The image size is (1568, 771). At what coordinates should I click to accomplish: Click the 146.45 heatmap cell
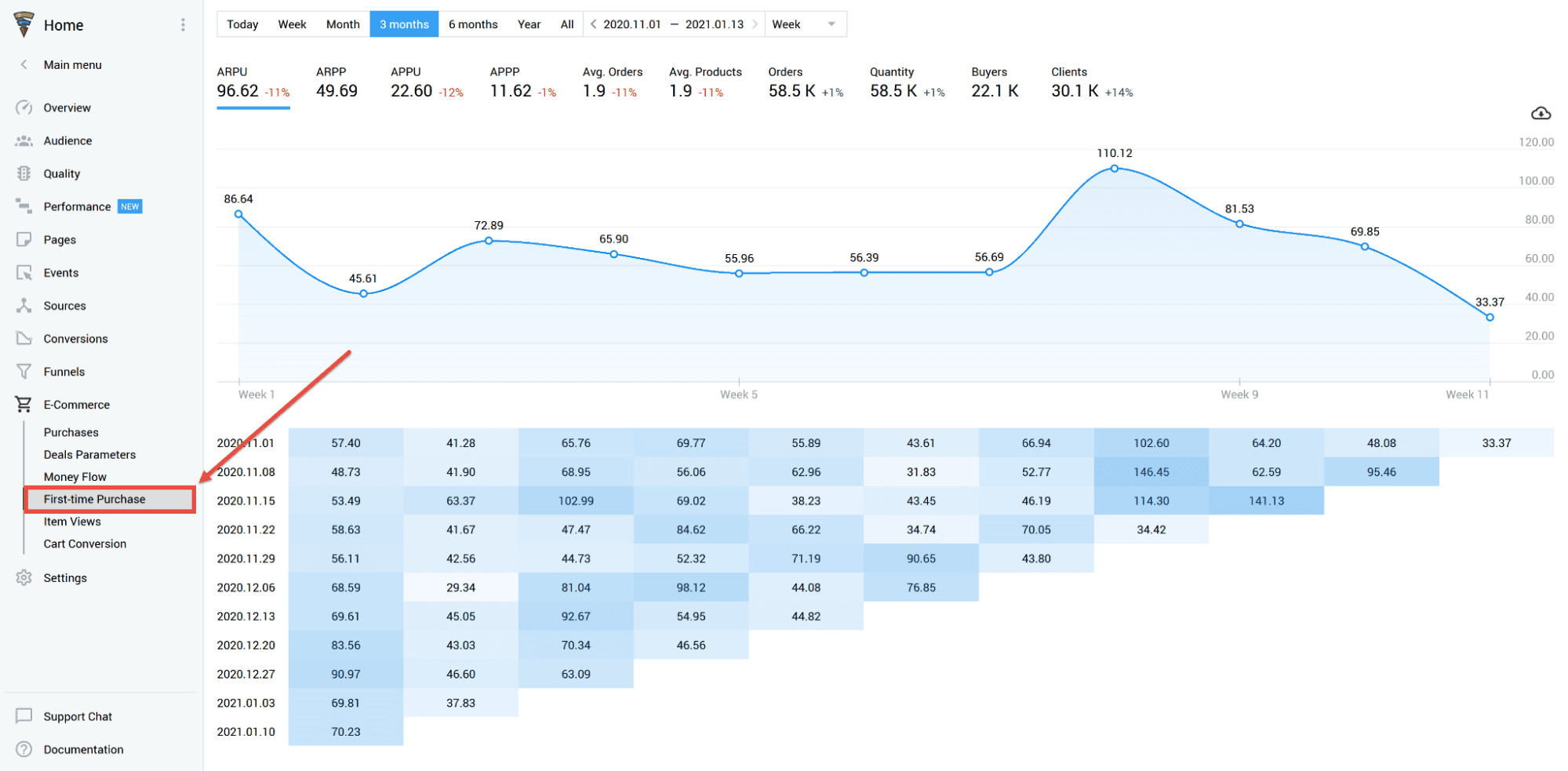pos(1151,472)
